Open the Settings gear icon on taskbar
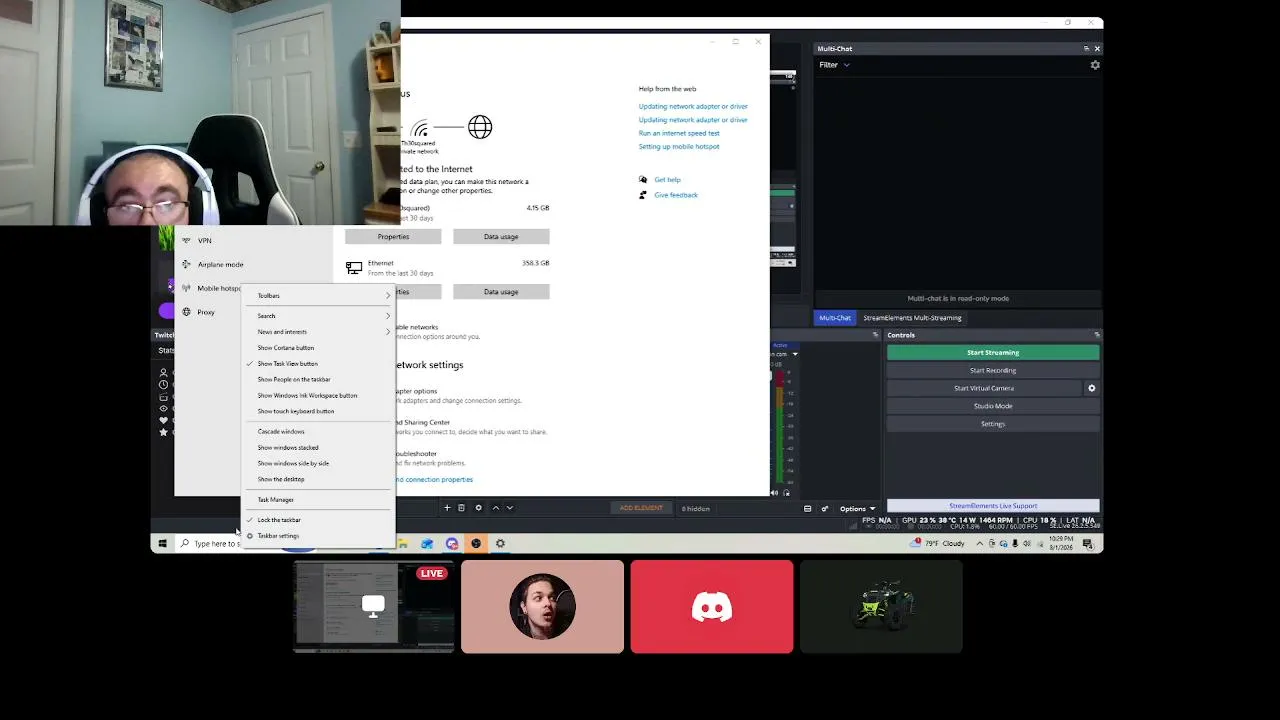Image resolution: width=1280 pixels, height=720 pixels. click(x=500, y=544)
